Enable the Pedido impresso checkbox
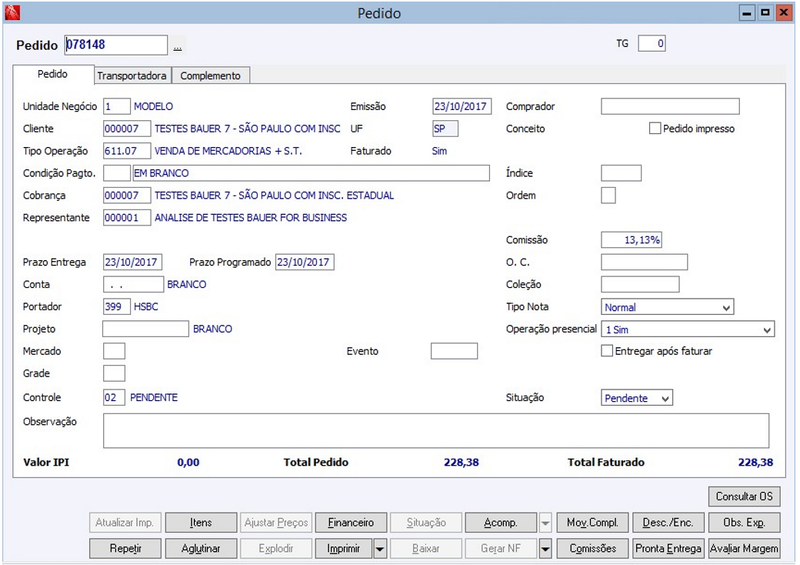Image resolution: width=800 pixels, height=565 pixels. tap(655, 128)
